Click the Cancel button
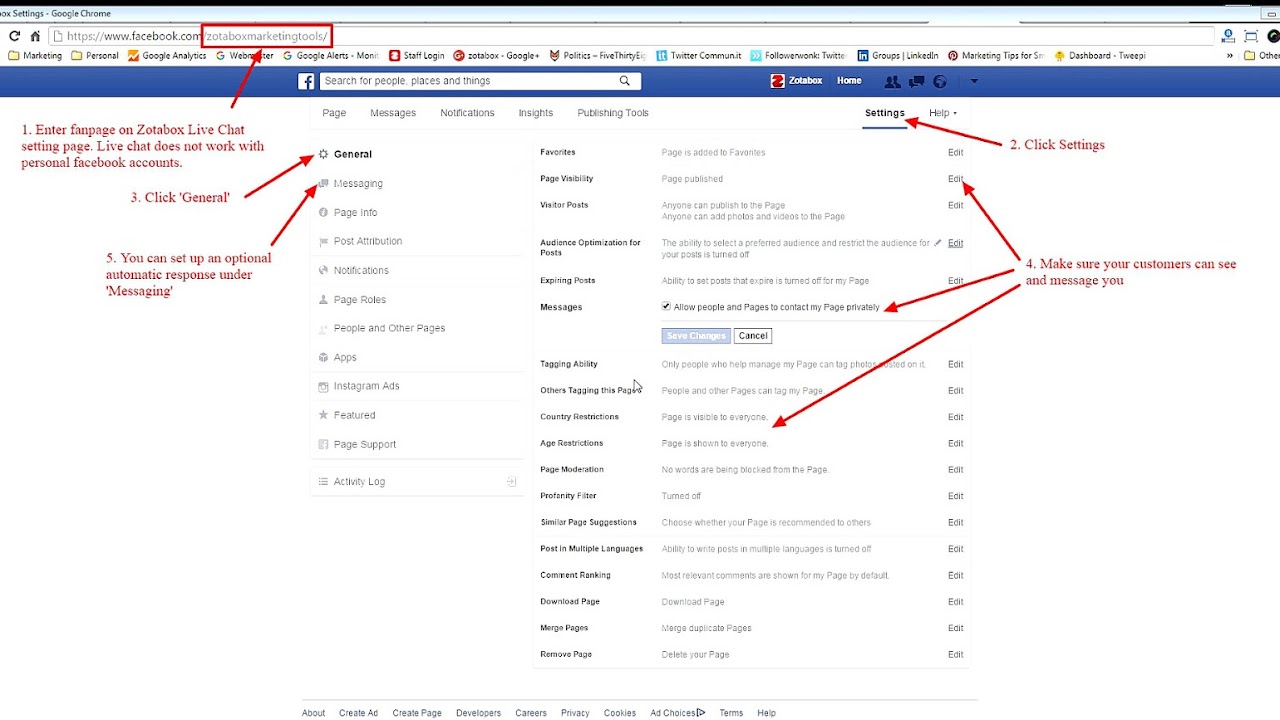The width and height of the screenshot is (1280, 720). (x=753, y=336)
